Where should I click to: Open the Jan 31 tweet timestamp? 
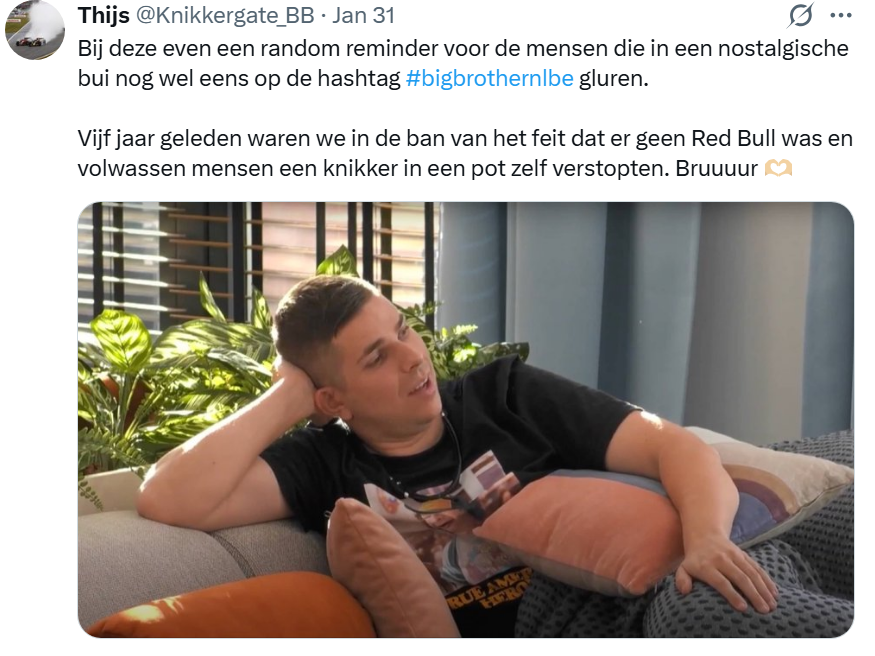click(363, 16)
